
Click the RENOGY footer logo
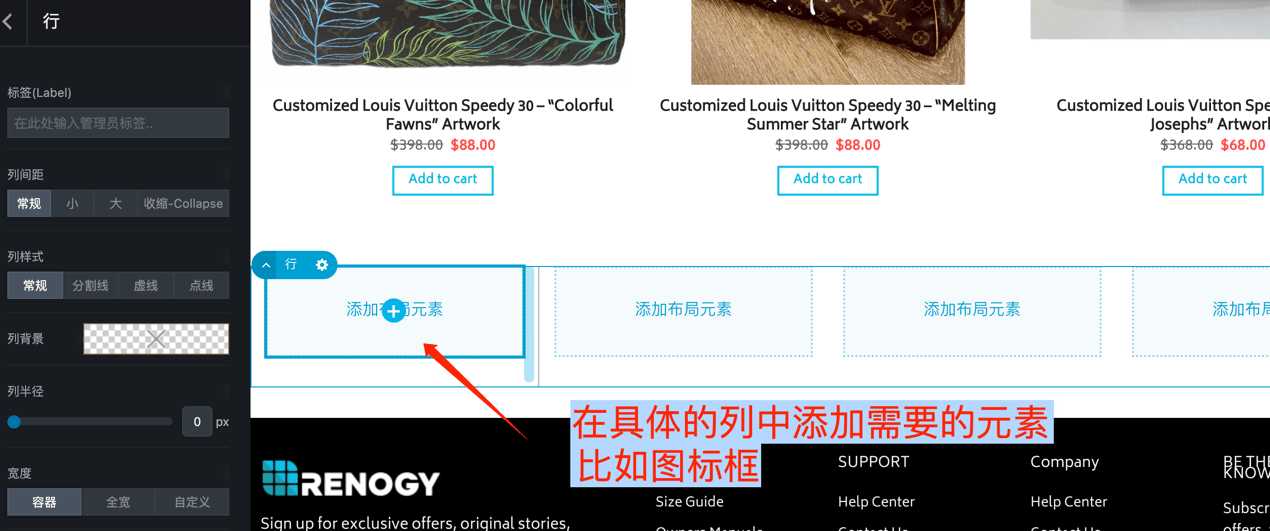[x=350, y=480]
